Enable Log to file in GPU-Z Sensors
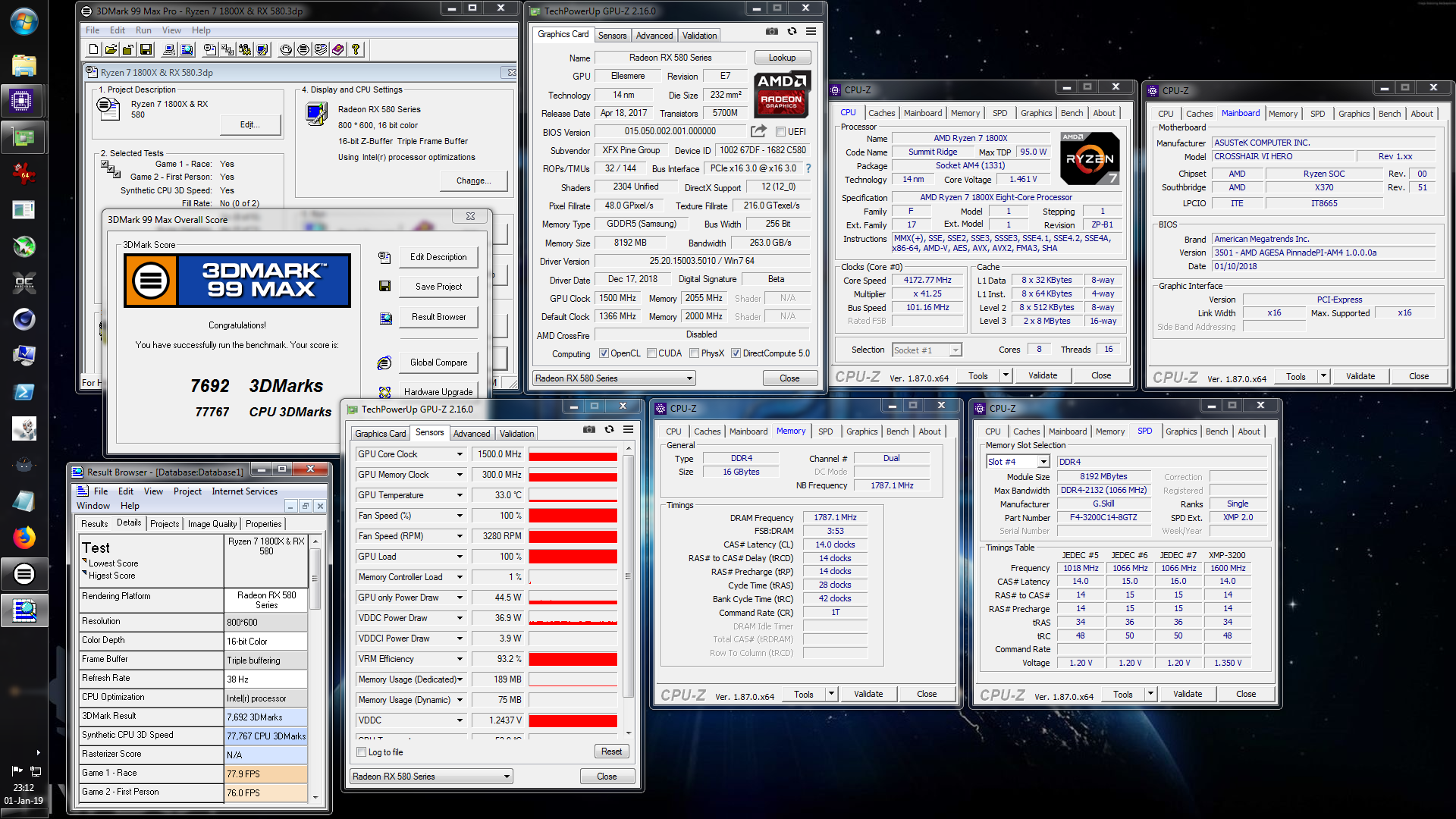The width and height of the screenshot is (1456, 819). 361,752
